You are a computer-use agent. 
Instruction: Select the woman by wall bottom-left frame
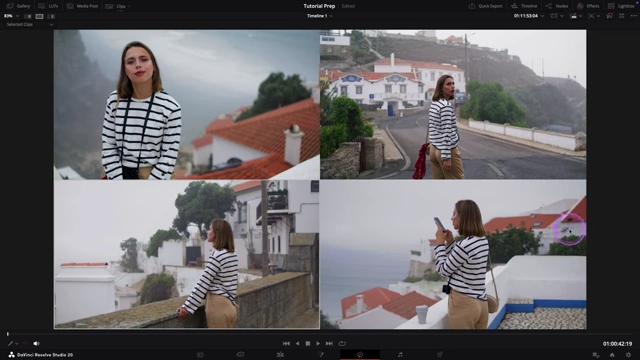(187, 254)
